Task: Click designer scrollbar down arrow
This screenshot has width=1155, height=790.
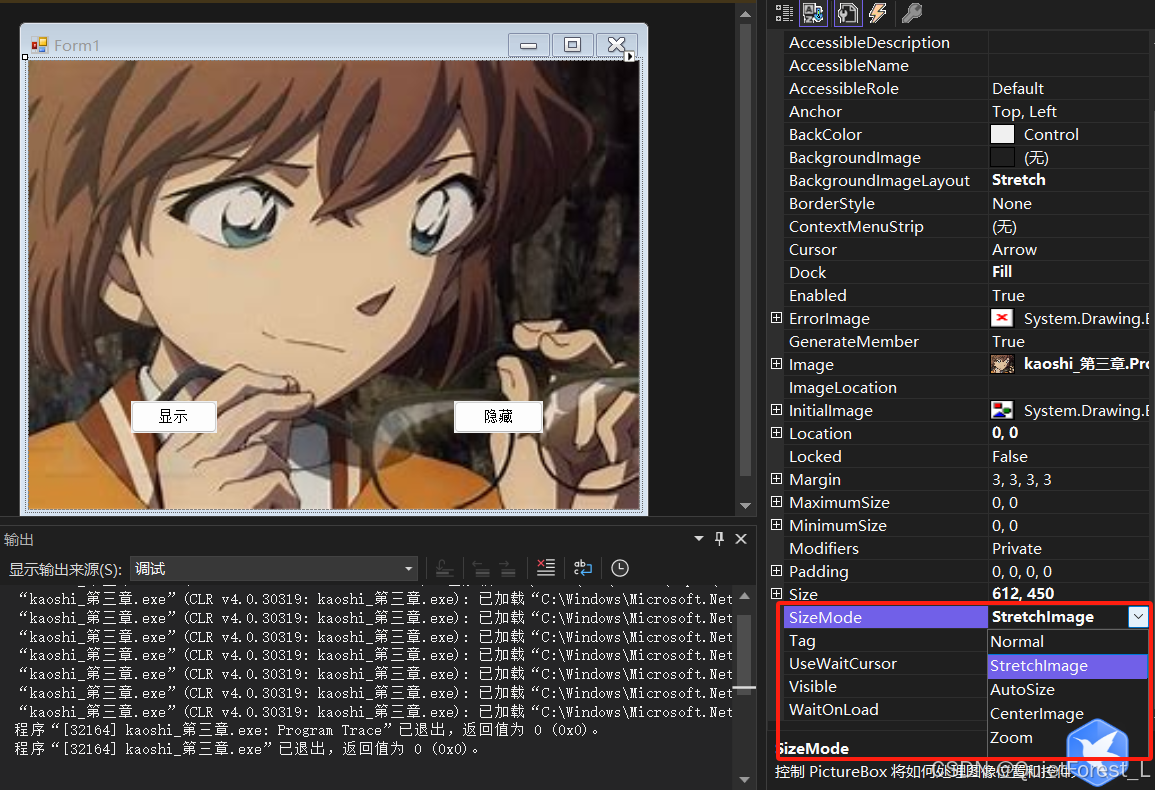Action: click(745, 506)
